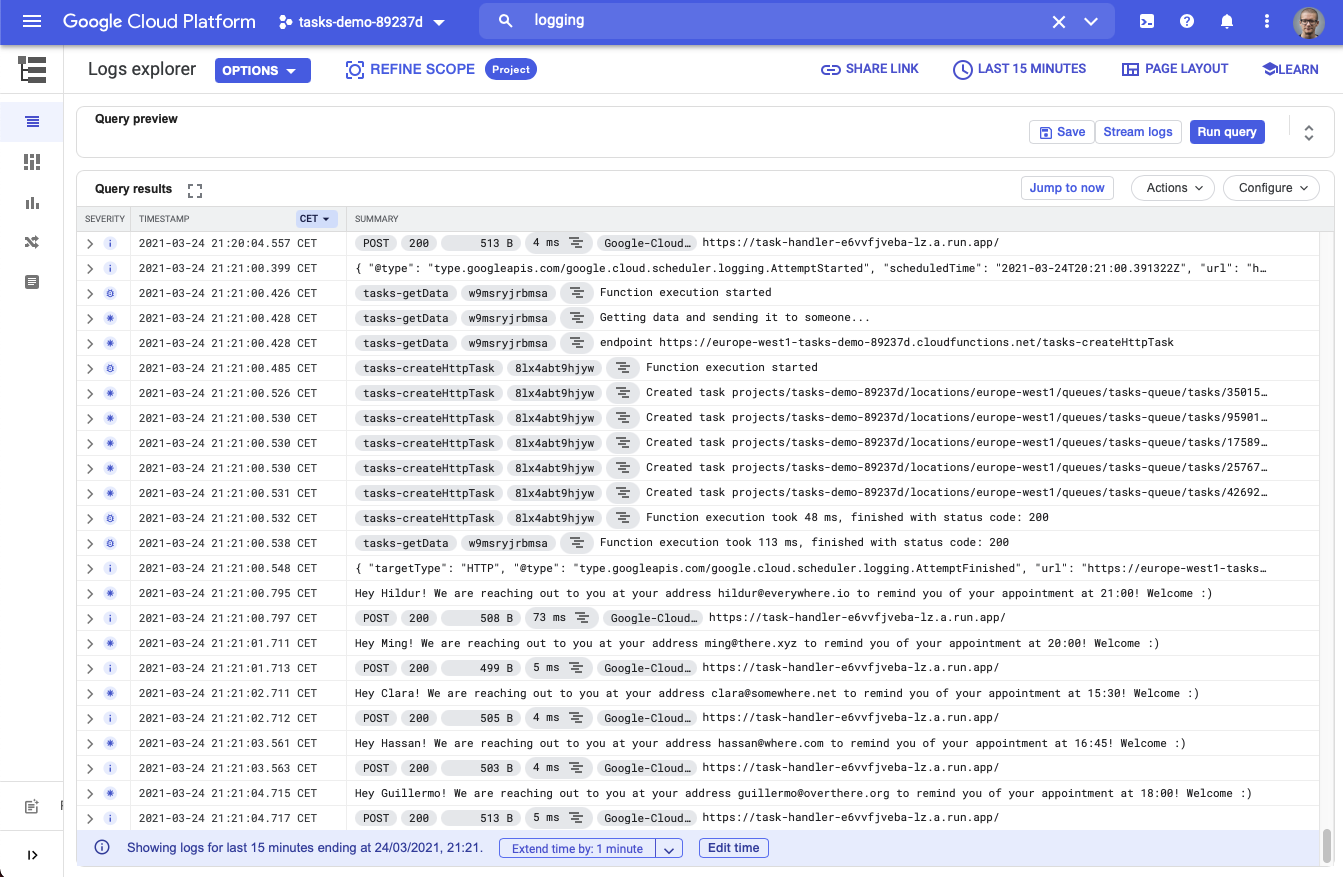This screenshot has width=1343, height=877.
Task: Click Stream logs
Action: pyautogui.click(x=1138, y=132)
